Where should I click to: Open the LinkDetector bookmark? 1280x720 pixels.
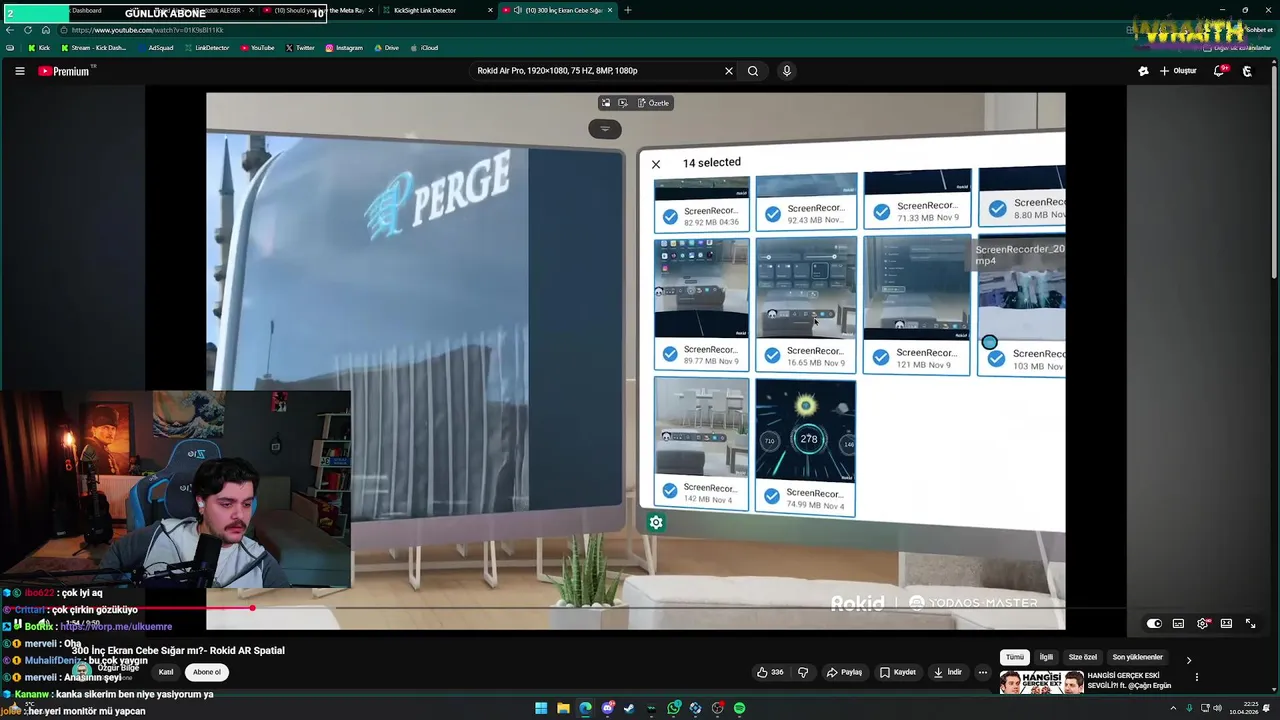[x=206, y=48]
